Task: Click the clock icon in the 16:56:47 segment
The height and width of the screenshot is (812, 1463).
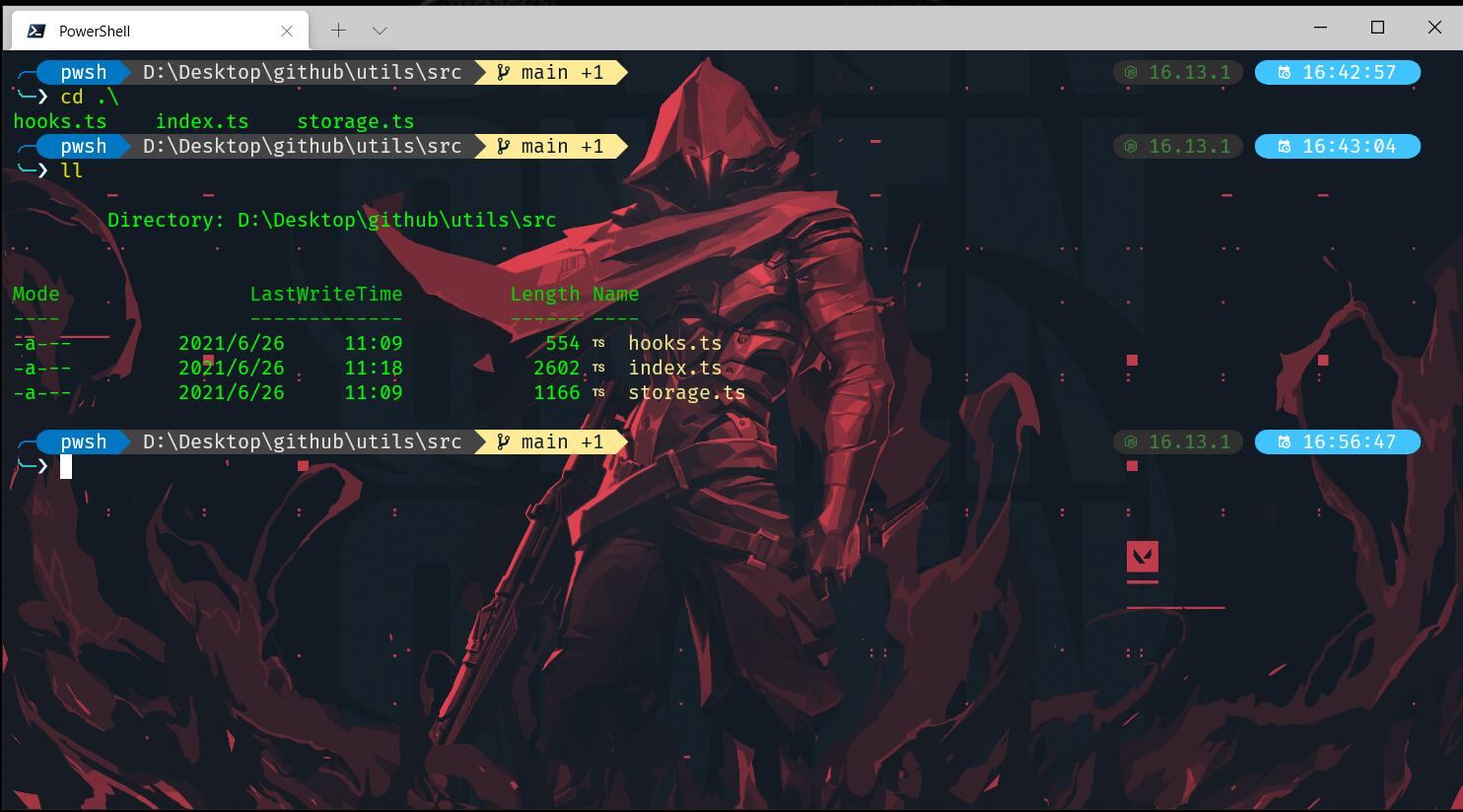Action: click(x=1284, y=441)
